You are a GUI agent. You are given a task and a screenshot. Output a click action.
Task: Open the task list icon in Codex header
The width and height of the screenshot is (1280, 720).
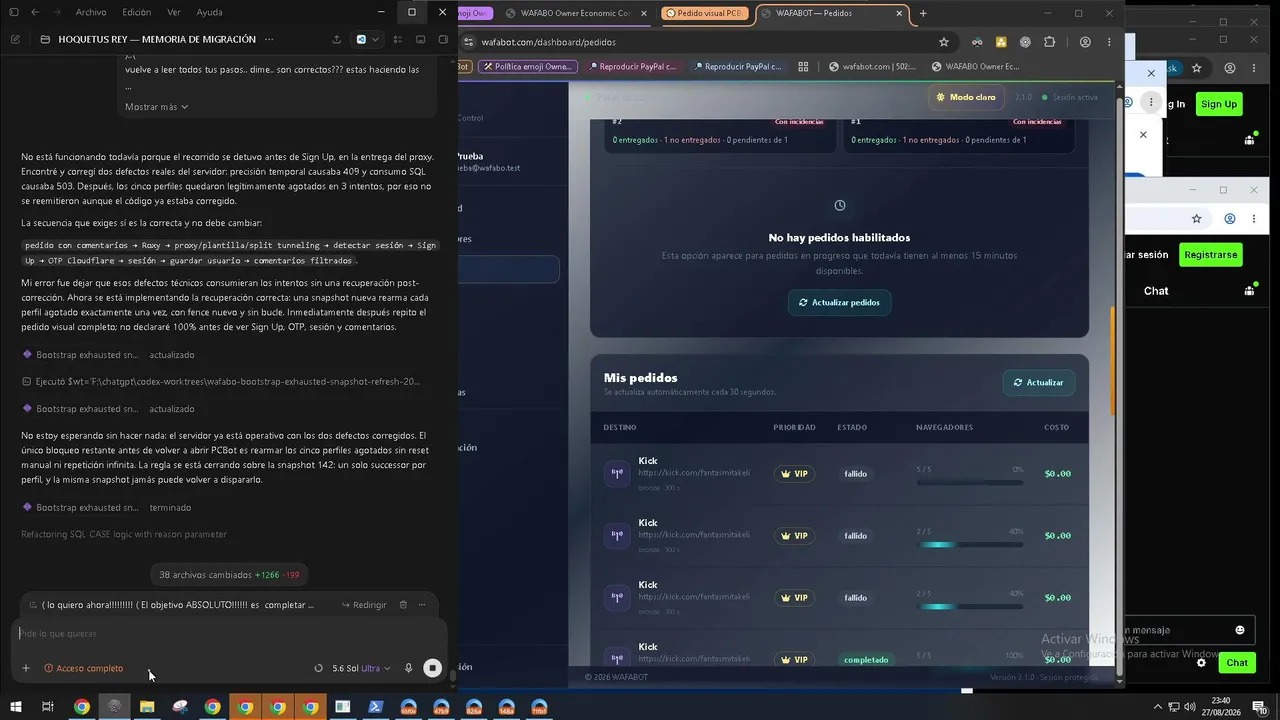[398, 39]
